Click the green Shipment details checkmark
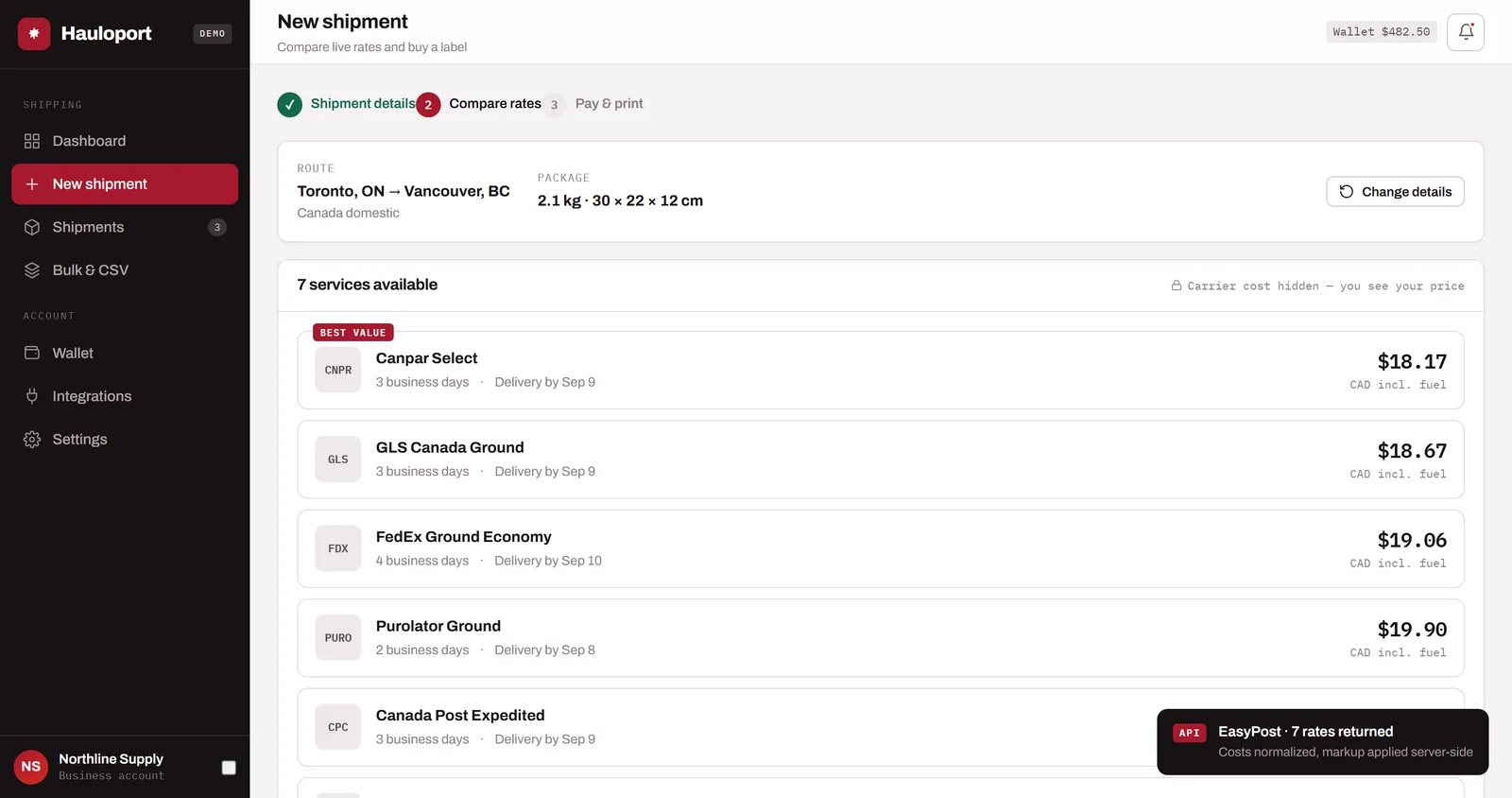Viewport: 1512px width, 798px height. coord(290,104)
